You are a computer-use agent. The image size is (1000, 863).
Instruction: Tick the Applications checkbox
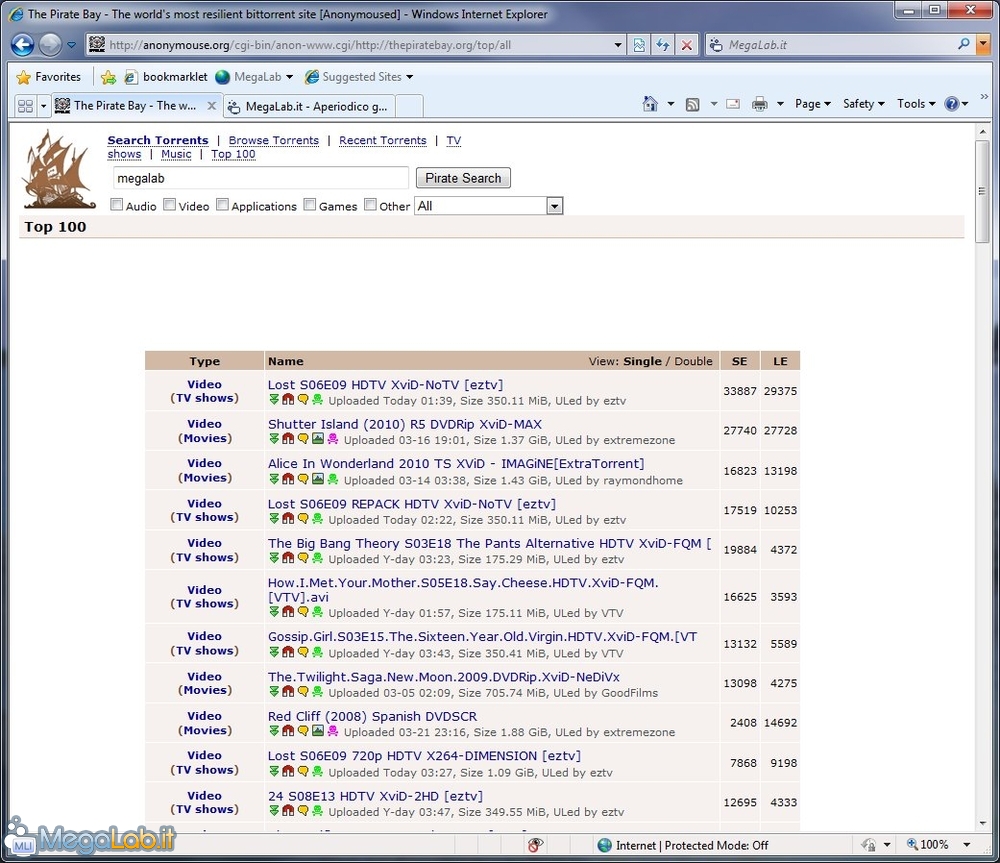223,205
